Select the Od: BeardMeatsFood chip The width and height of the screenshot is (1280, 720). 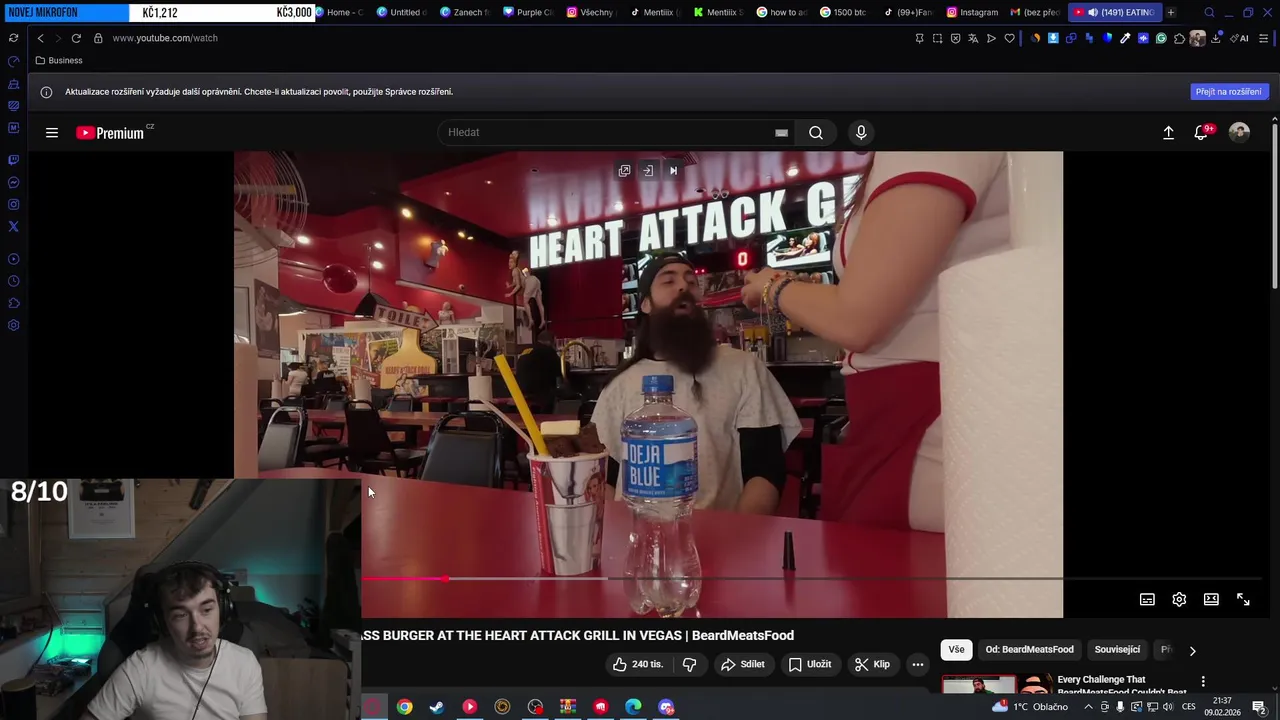[x=1029, y=650]
